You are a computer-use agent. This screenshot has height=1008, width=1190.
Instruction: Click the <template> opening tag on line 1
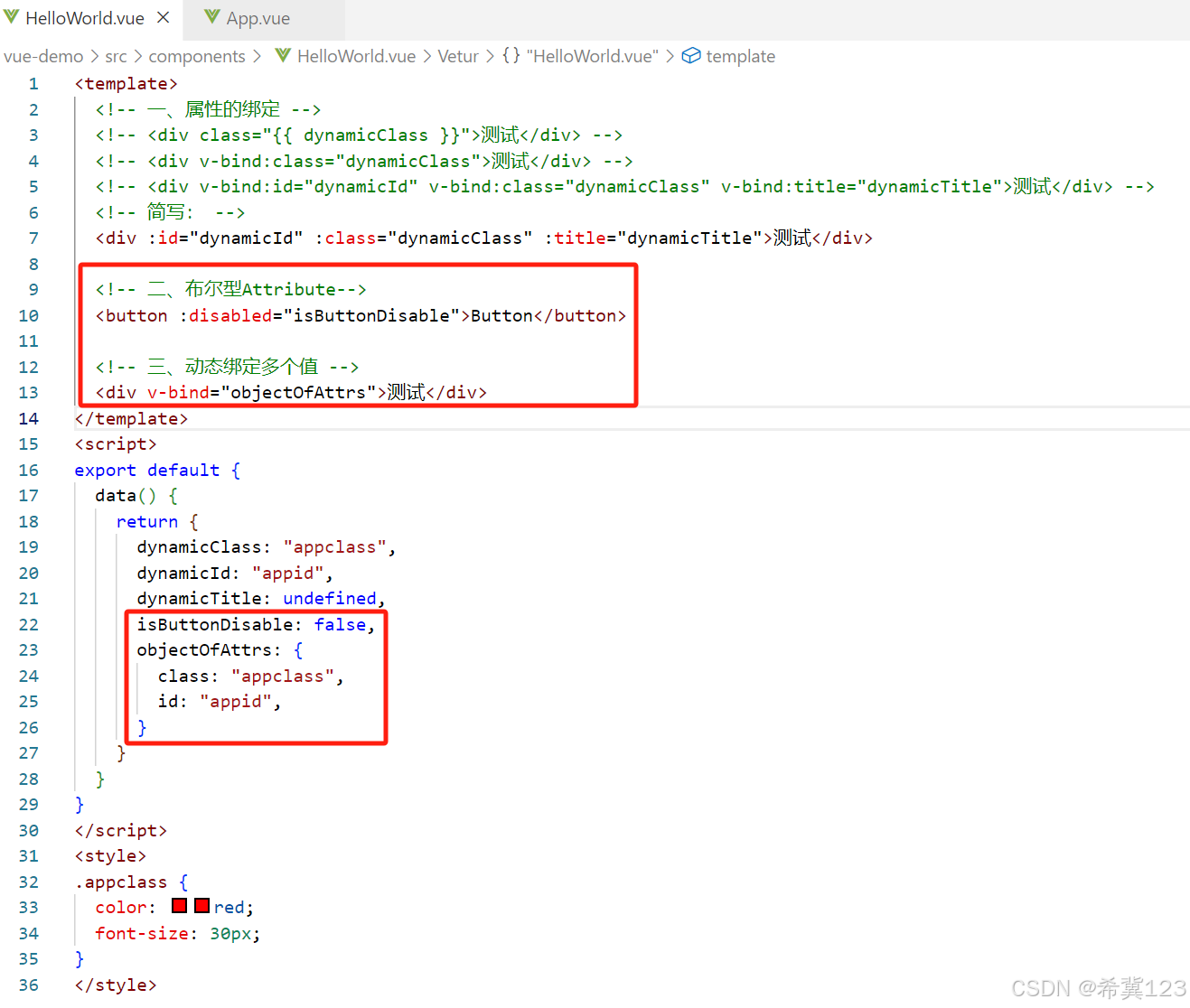tap(126, 83)
